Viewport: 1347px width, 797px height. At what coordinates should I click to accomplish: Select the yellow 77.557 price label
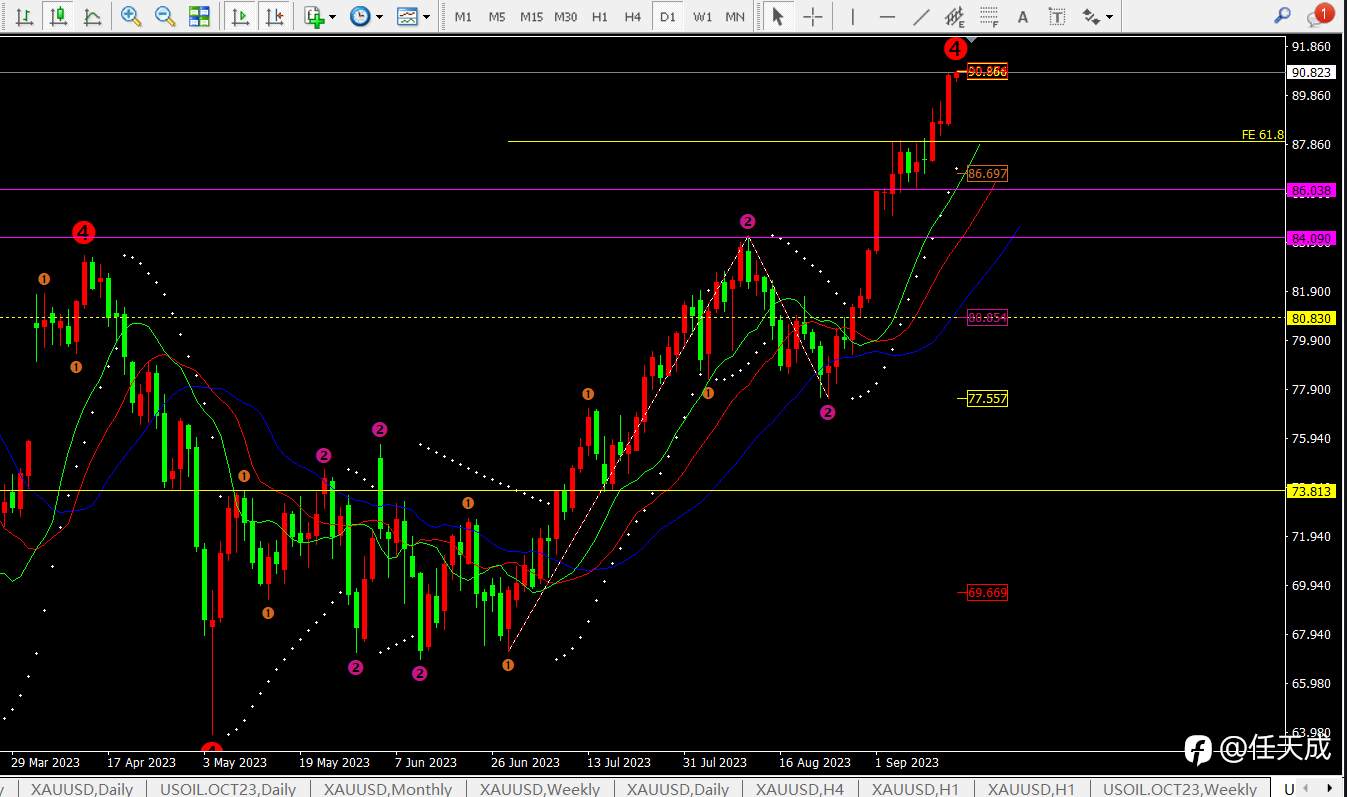coord(987,398)
